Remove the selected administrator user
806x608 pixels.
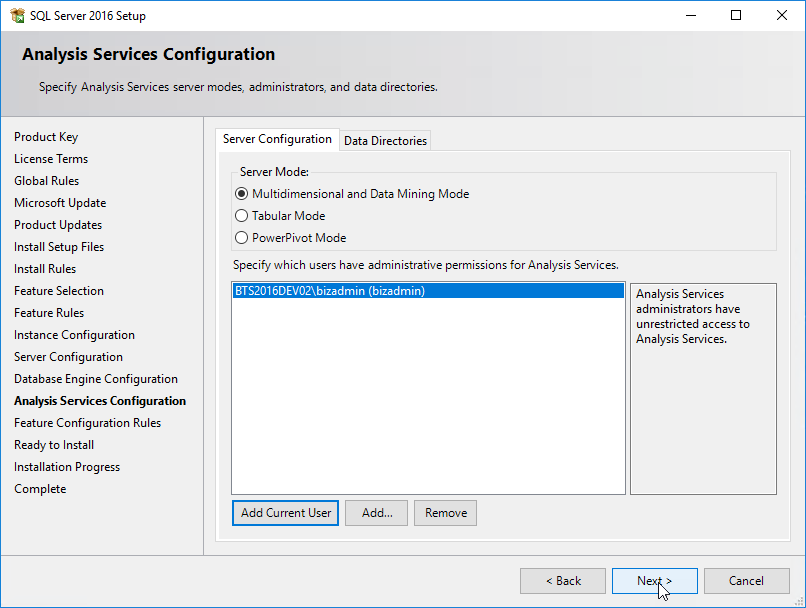(446, 513)
